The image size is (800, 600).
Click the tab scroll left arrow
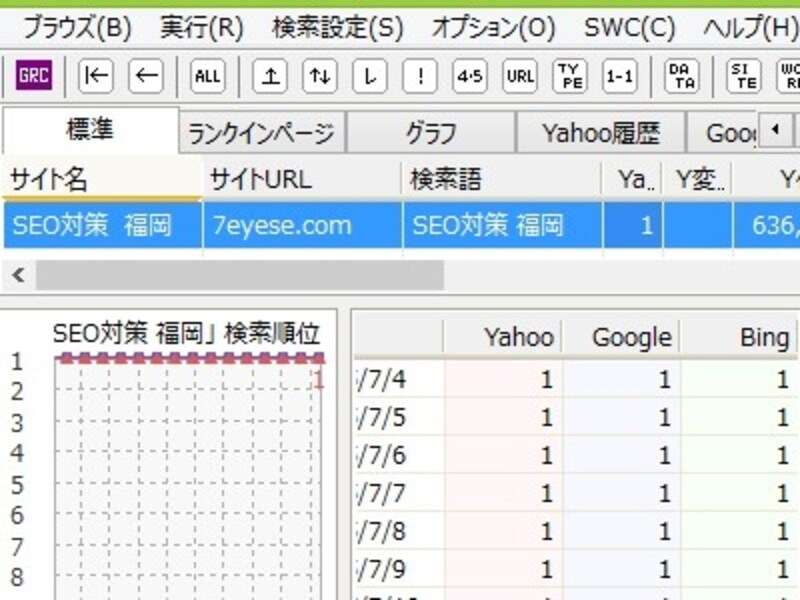pyautogui.click(x=775, y=130)
